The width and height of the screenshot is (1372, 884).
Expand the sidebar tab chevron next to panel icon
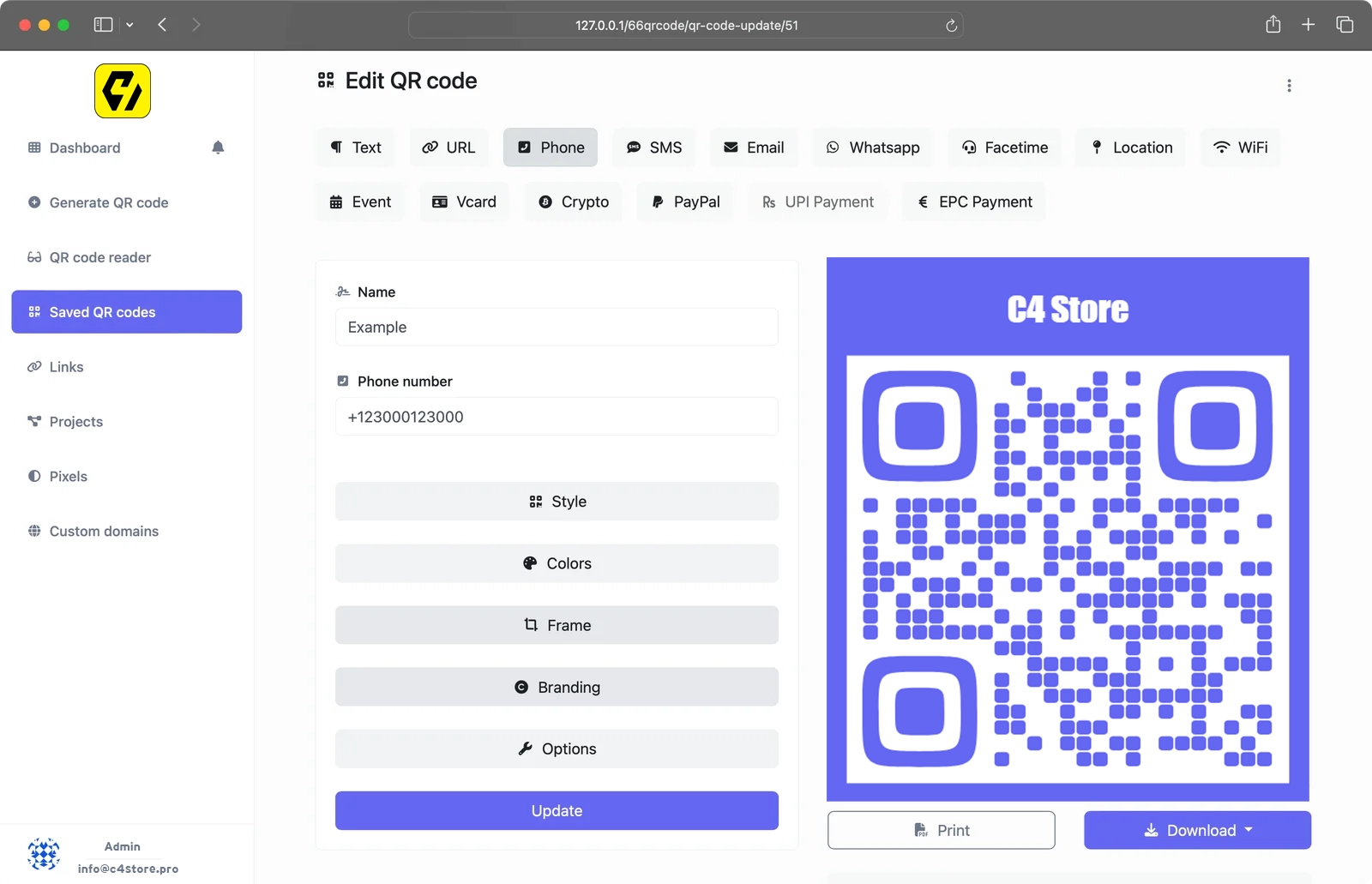pos(130,25)
